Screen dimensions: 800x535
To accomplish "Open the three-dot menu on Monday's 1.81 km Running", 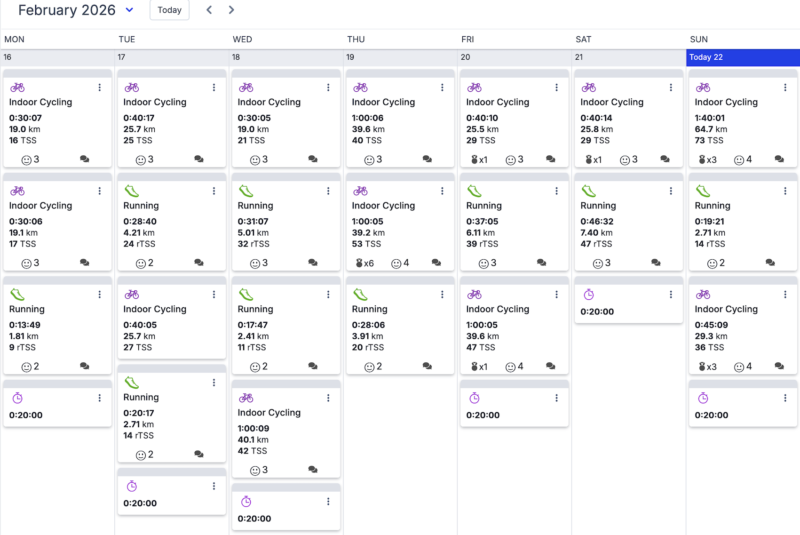I will click(100, 294).
